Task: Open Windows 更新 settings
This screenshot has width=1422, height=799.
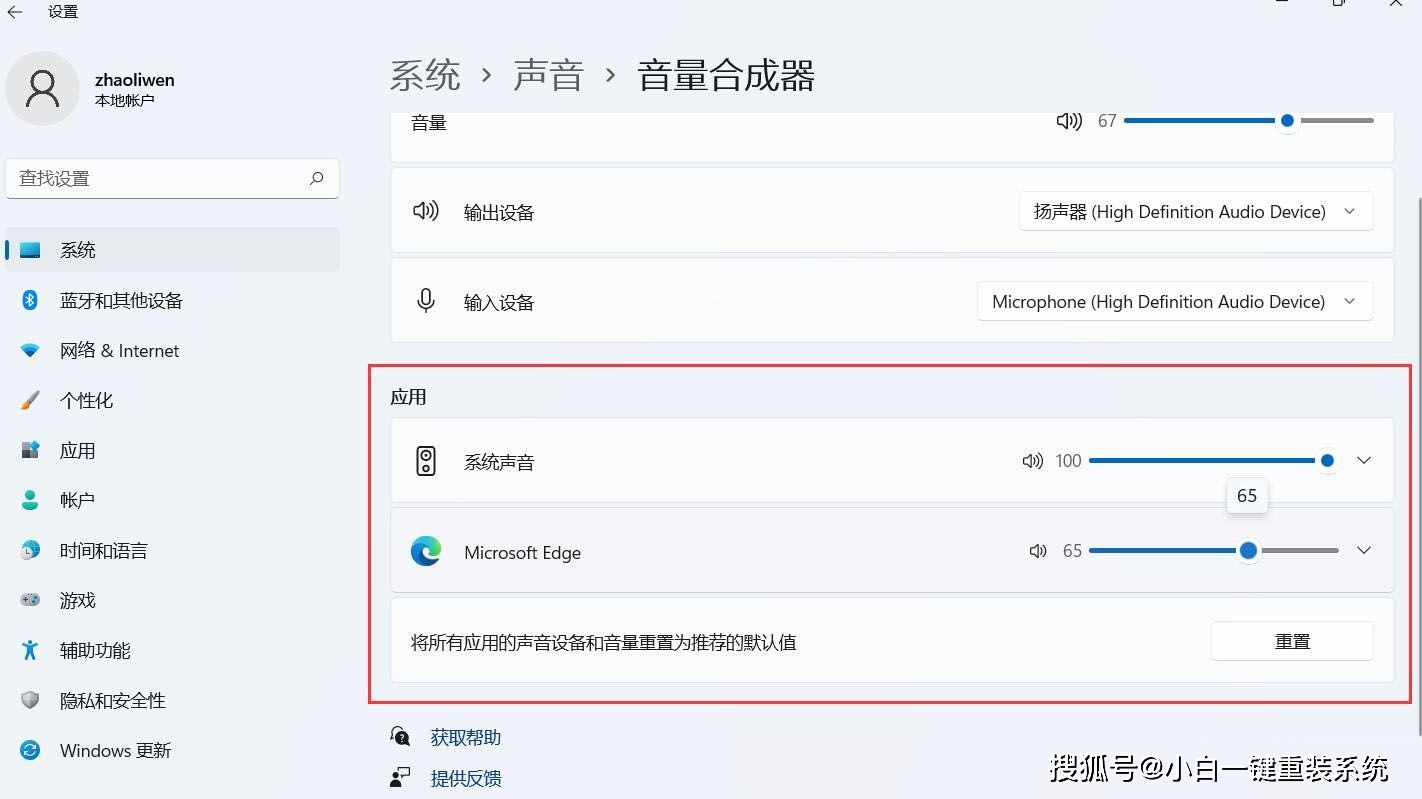Action: [x=172, y=750]
